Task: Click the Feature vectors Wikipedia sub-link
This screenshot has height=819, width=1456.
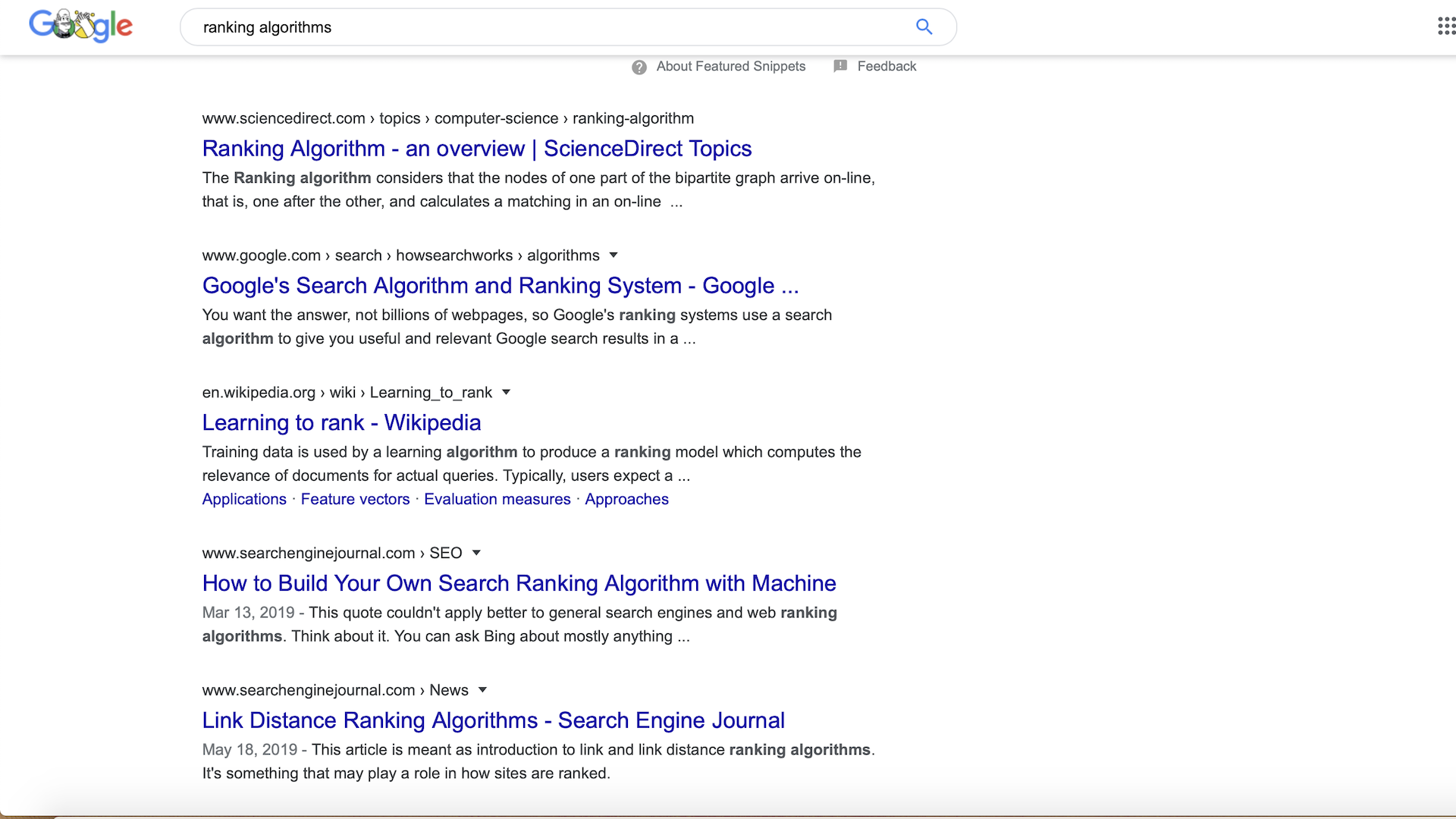Action: click(x=355, y=499)
